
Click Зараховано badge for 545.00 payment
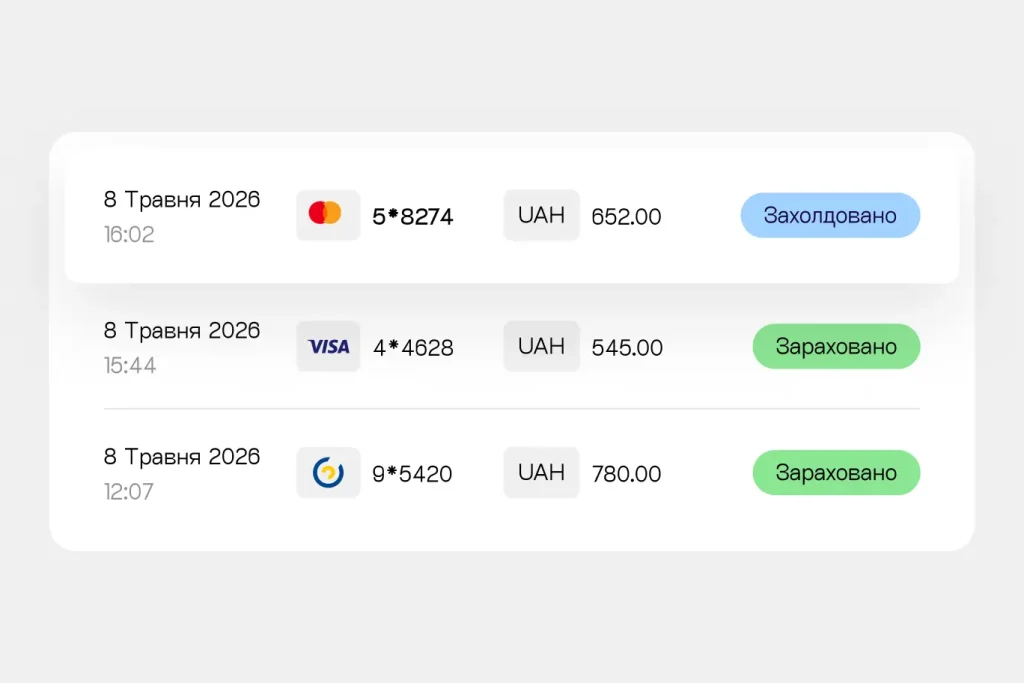(836, 346)
